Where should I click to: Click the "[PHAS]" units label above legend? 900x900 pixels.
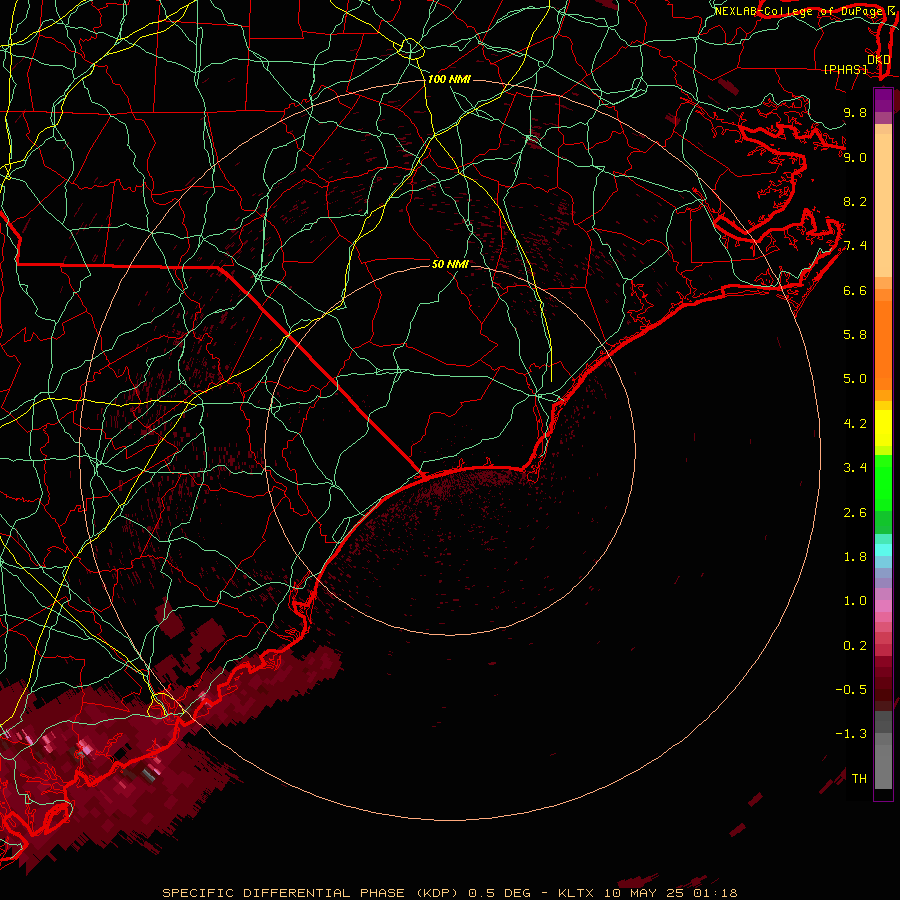[845, 69]
